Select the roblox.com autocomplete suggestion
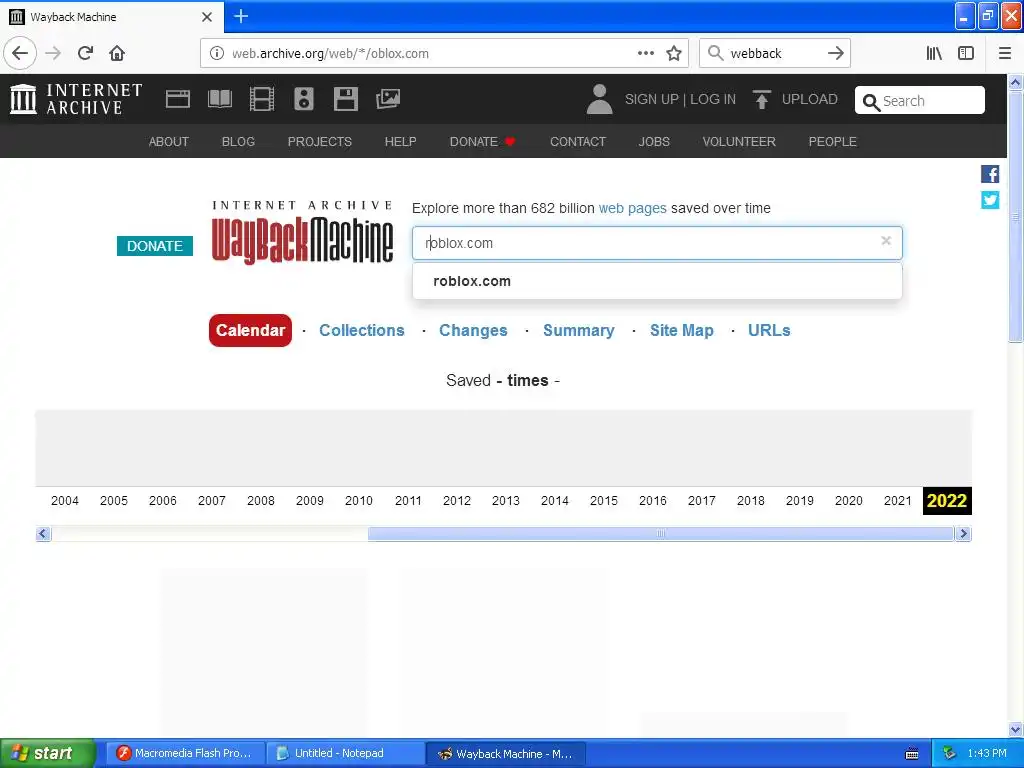Image resolution: width=1024 pixels, height=768 pixels. coord(657,281)
